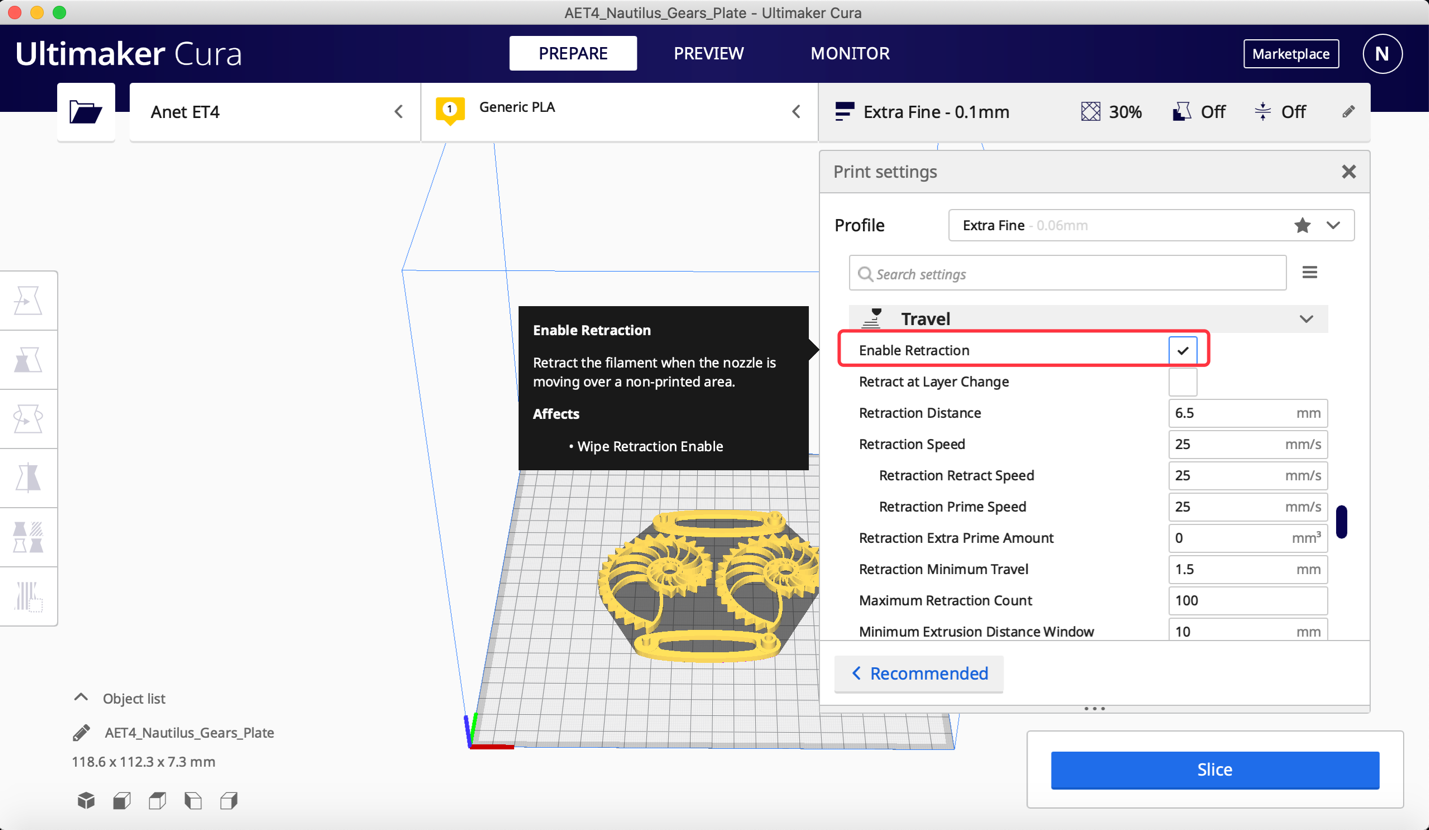
Task: Open the Generic PLA material selector
Action: [620, 112]
